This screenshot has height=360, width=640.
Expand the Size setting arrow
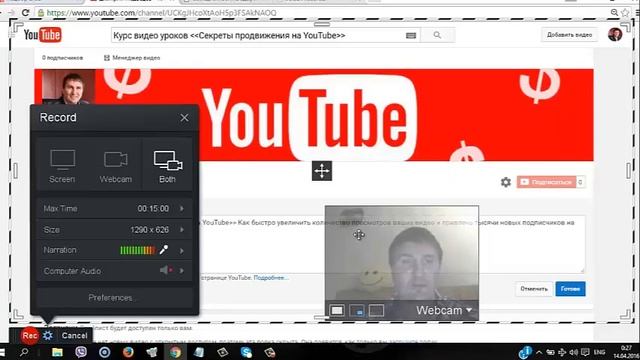point(182,230)
